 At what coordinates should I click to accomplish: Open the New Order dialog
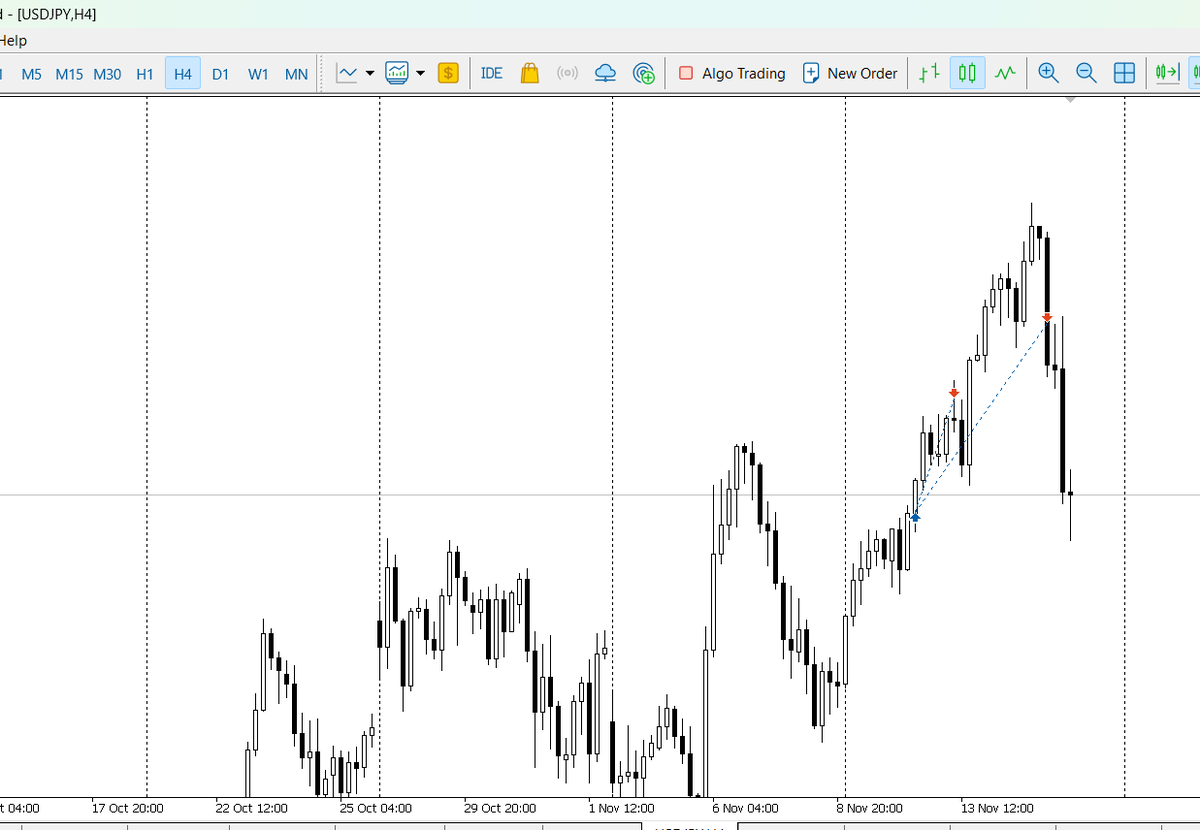pos(850,73)
